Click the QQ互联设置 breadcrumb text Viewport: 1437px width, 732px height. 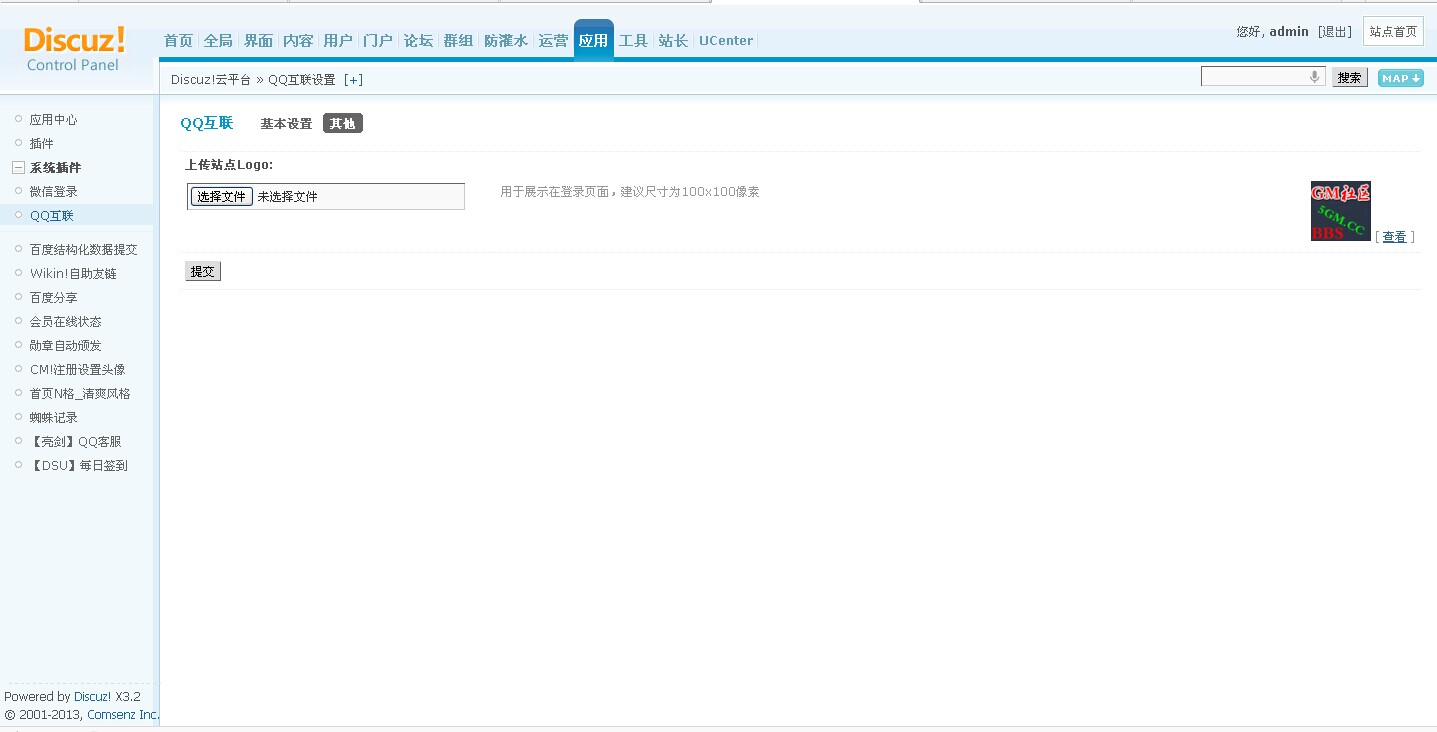(302, 80)
